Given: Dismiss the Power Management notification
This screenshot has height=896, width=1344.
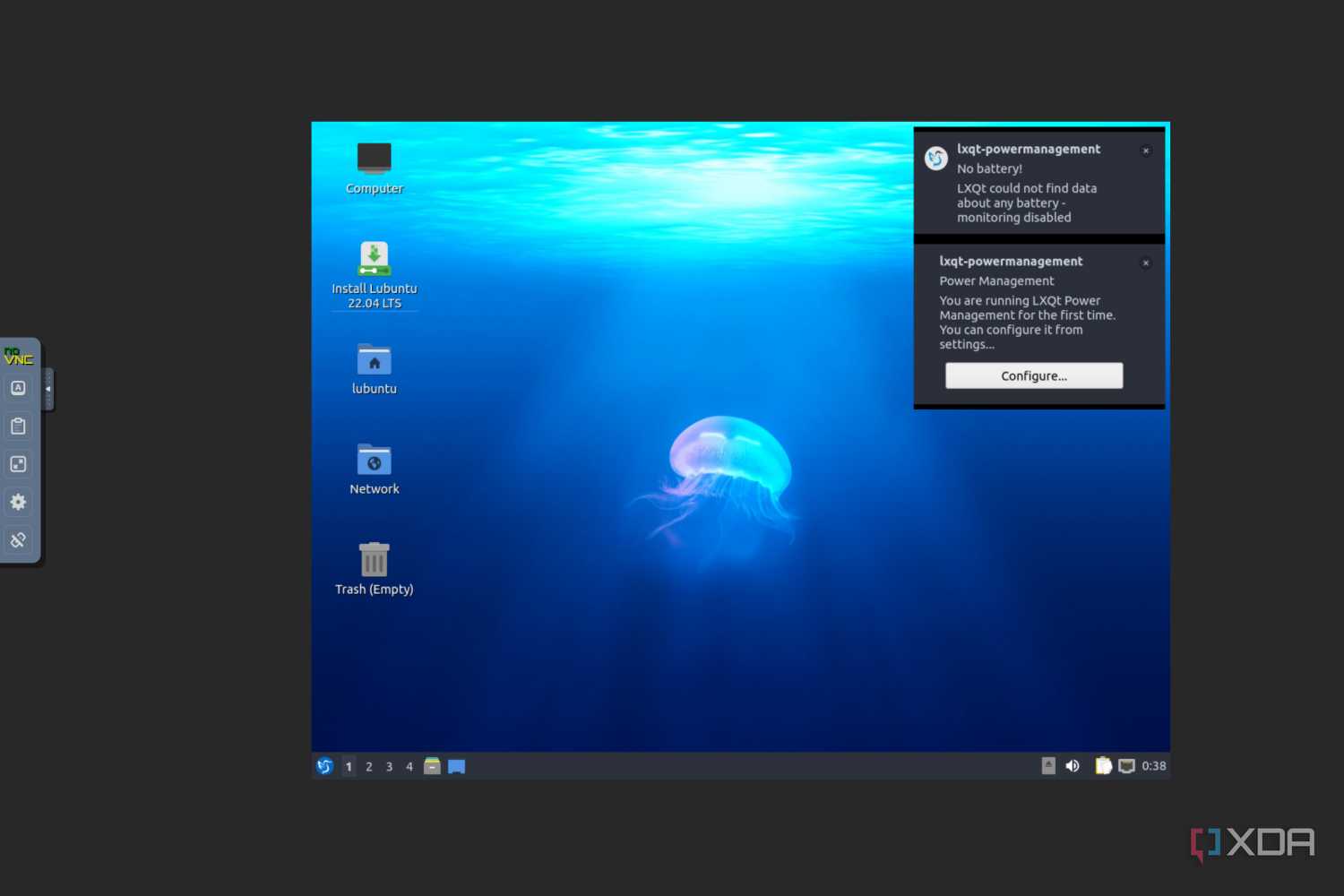Looking at the screenshot, I should 1146,263.
